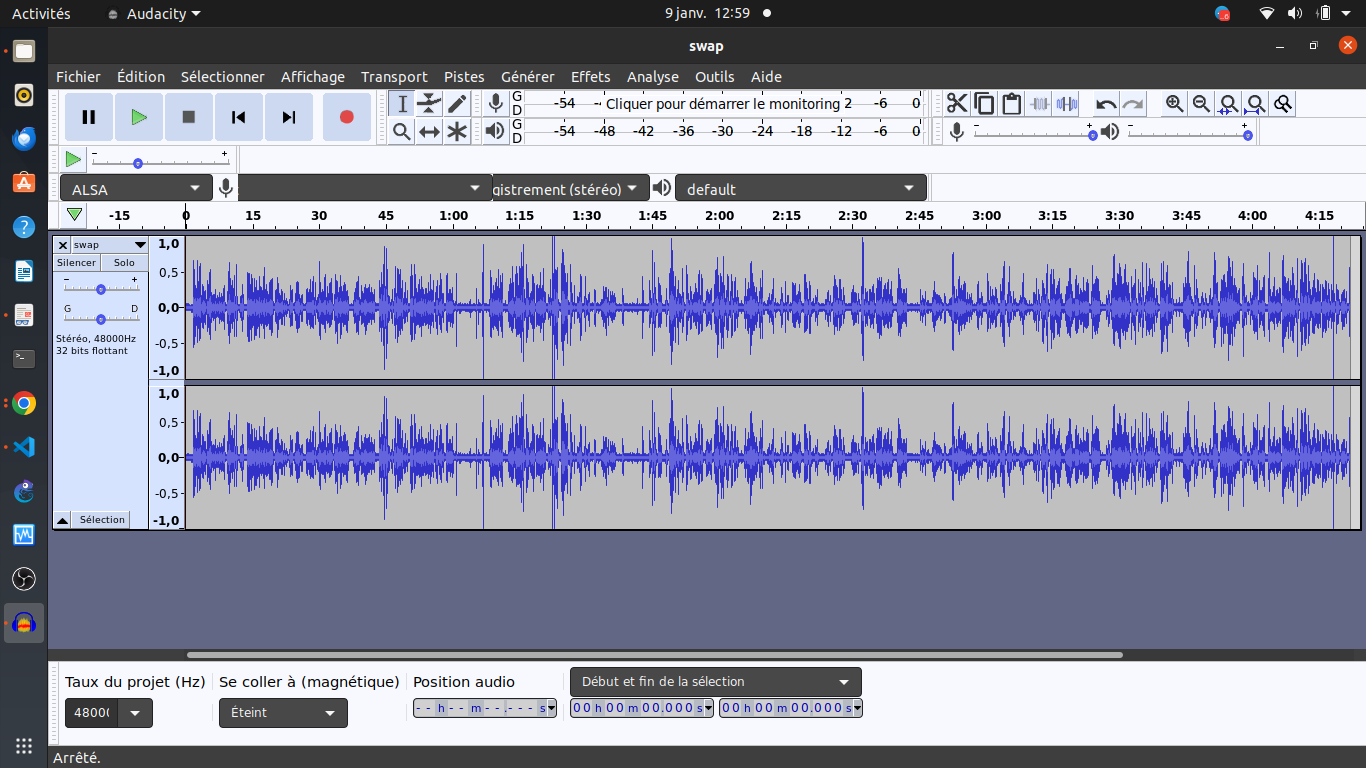Choose the Envelope tool
1366x768 pixels.
pyautogui.click(x=430, y=104)
